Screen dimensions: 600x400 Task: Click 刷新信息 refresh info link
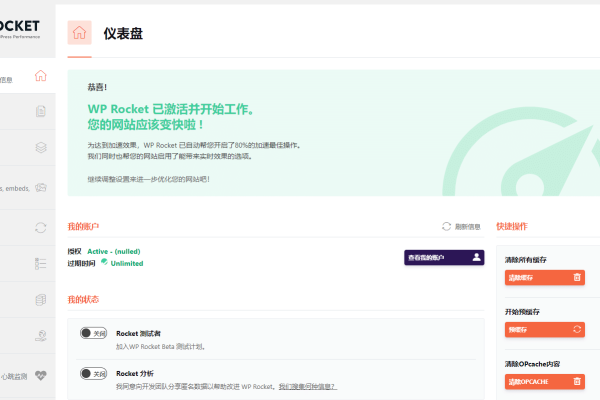[x=461, y=227]
